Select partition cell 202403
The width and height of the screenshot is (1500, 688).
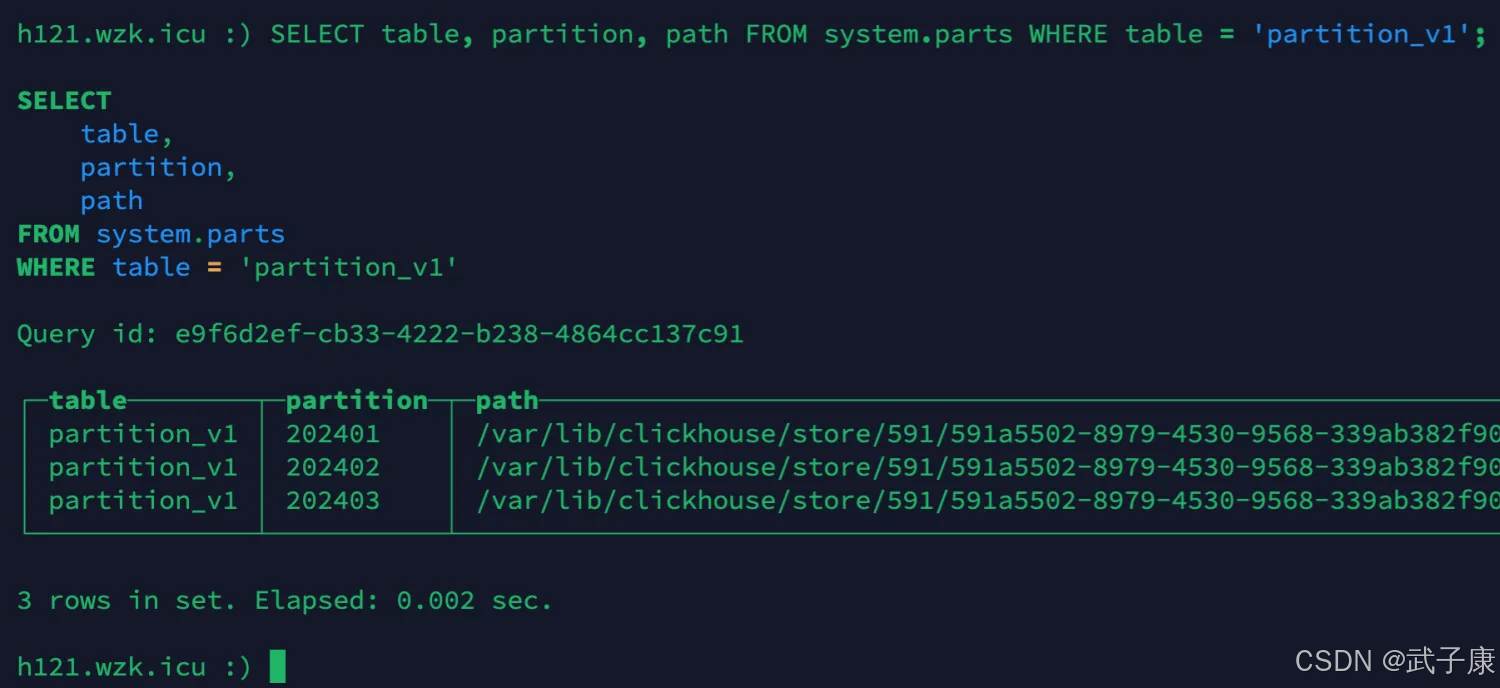point(333,500)
